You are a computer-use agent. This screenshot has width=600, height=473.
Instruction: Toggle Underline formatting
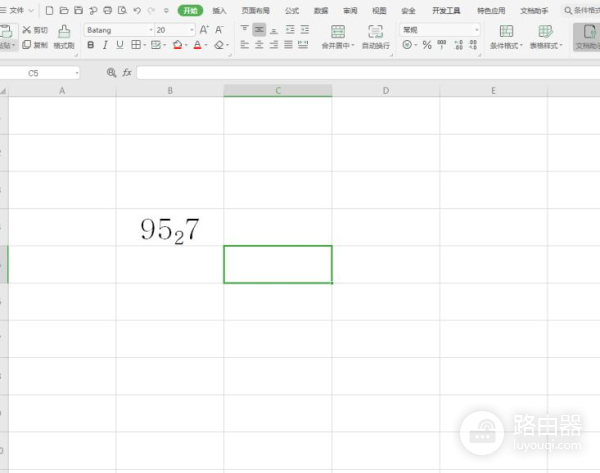click(x=119, y=45)
